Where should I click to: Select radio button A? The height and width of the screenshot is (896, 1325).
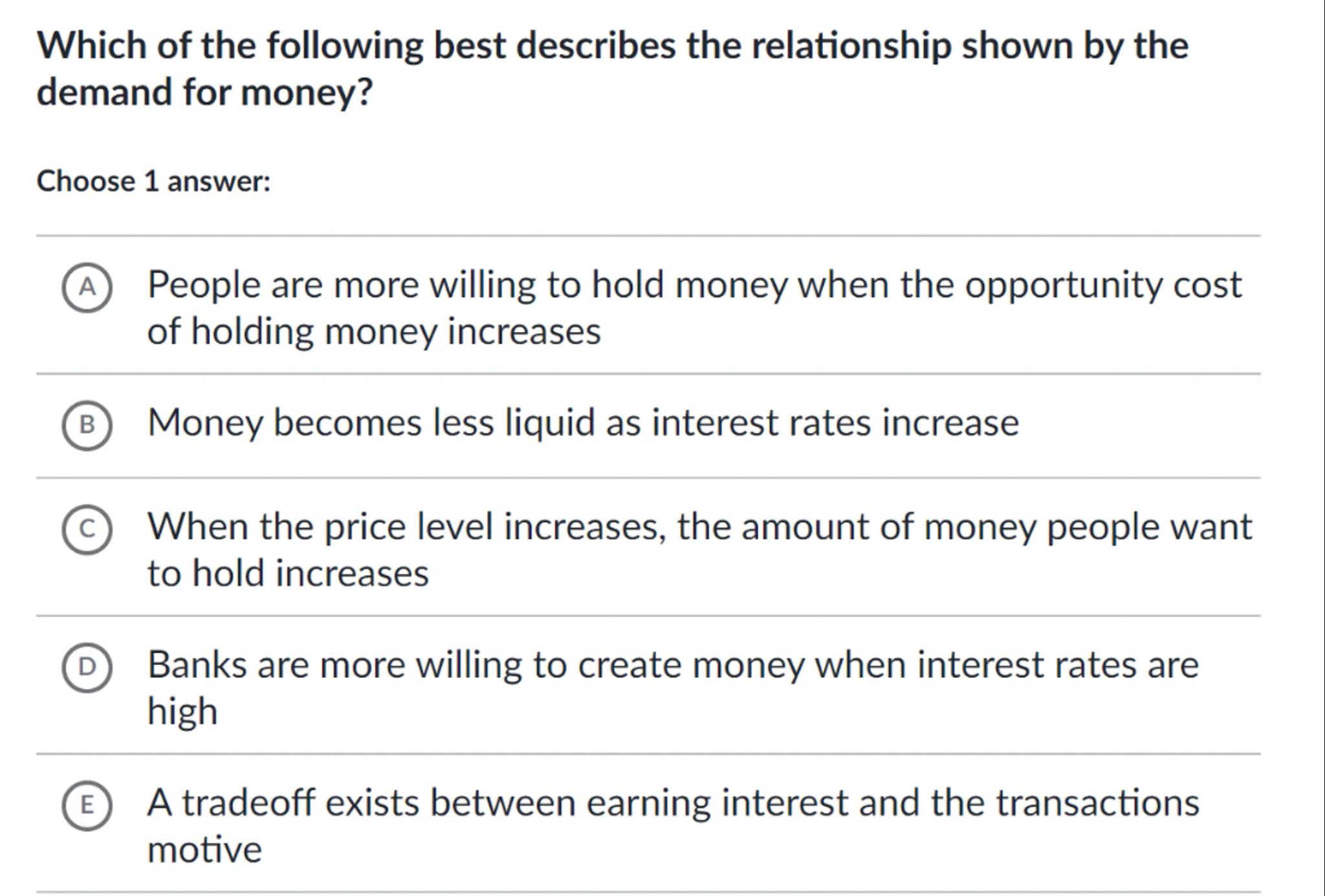[x=87, y=288]
